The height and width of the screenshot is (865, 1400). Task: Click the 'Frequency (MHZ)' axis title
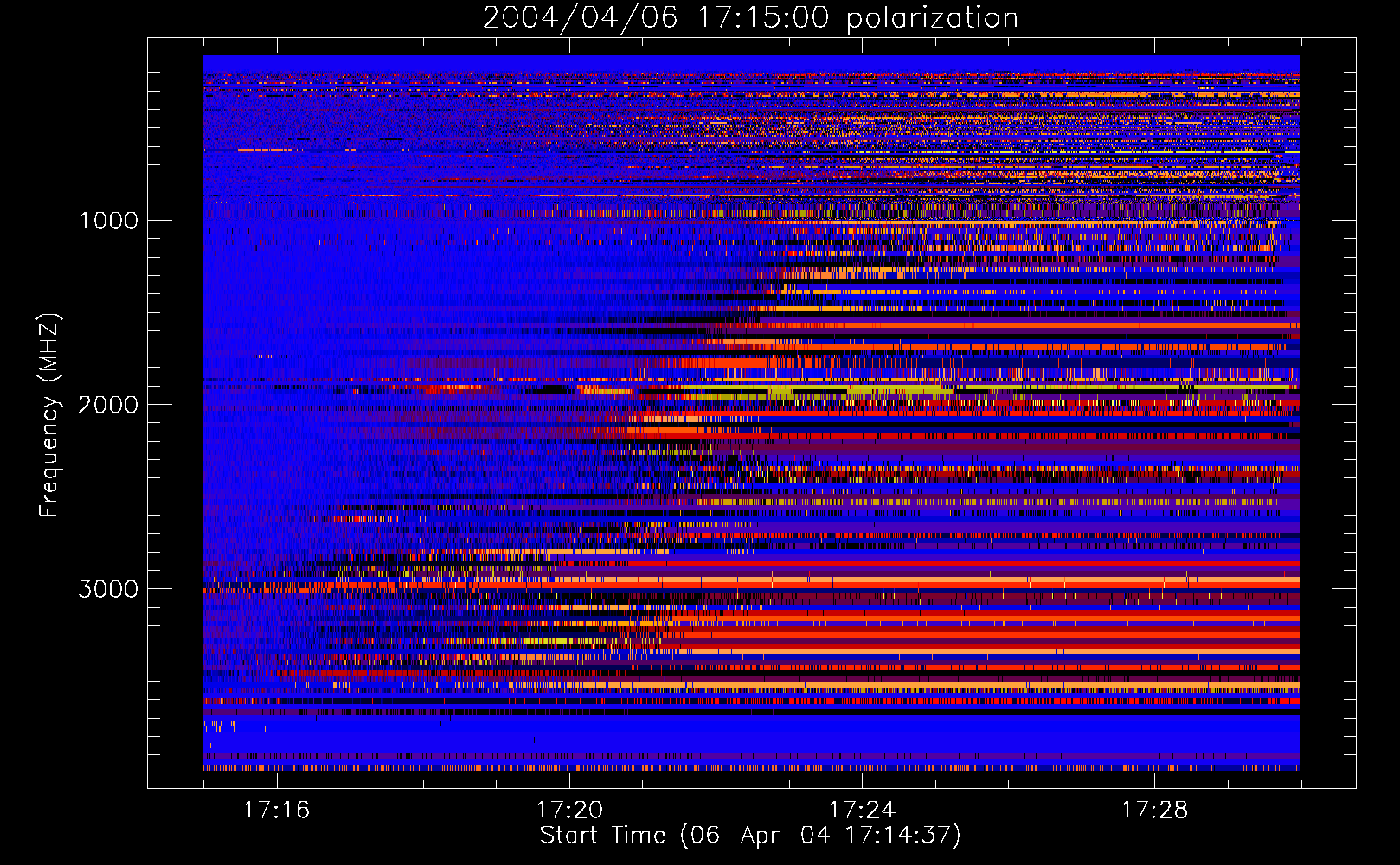(49, 415)
